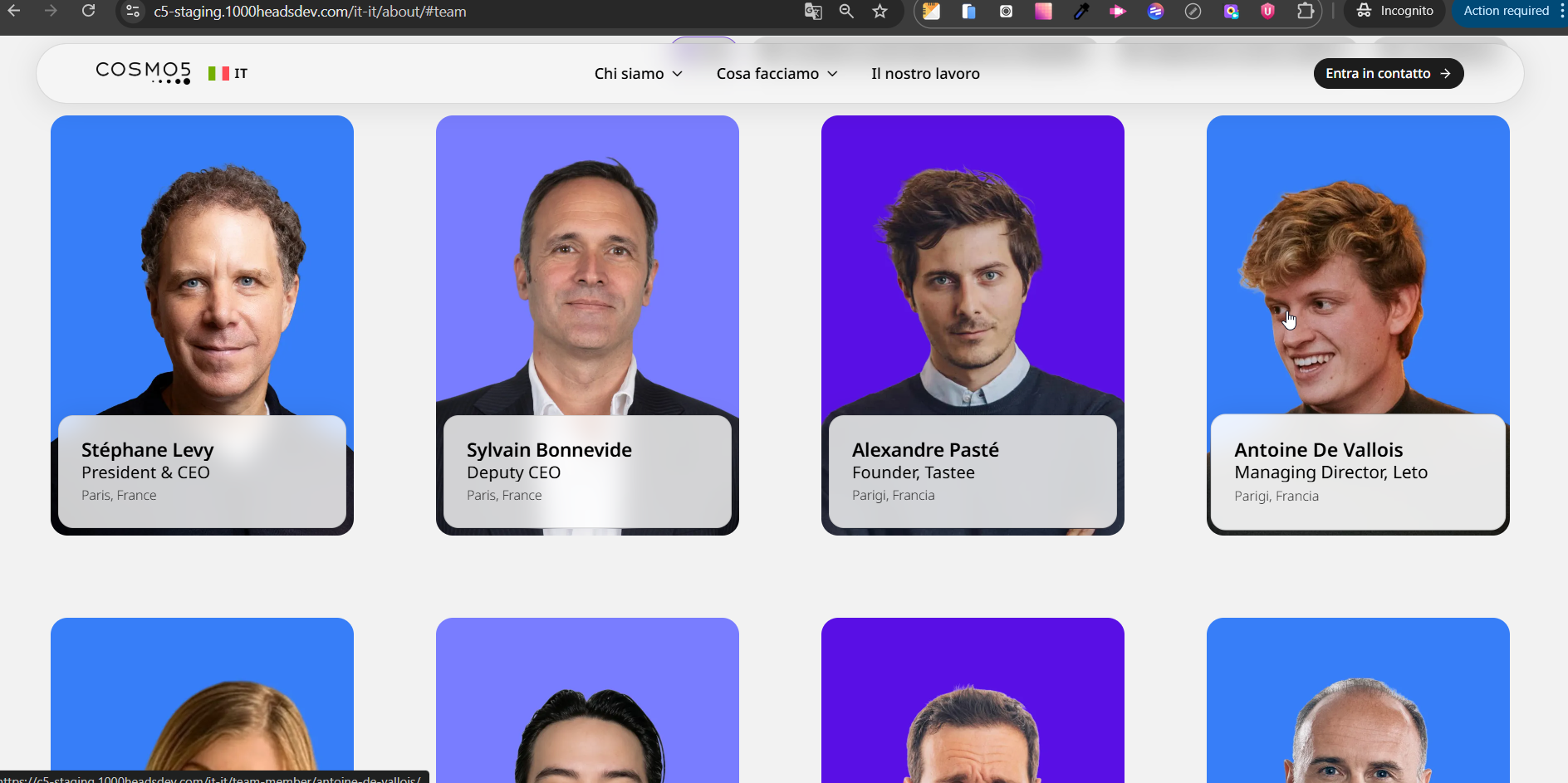Open the red shield extension
This screenshot has height=783, width=1568.
click(1267, 11)
